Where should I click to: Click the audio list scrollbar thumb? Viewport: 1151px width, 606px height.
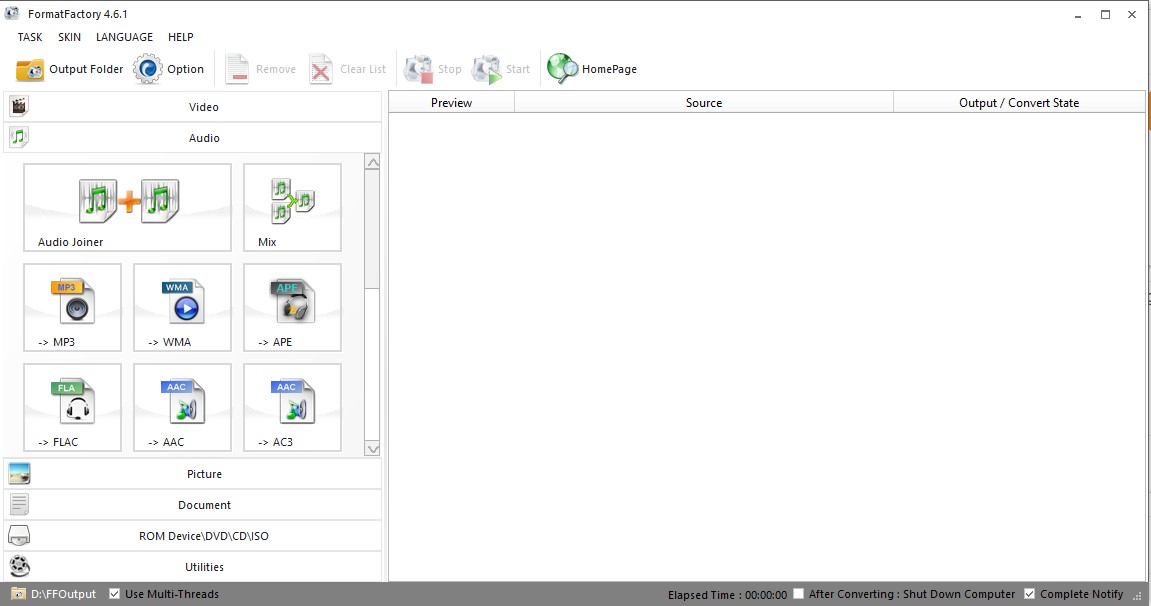(x=372, y=230)
